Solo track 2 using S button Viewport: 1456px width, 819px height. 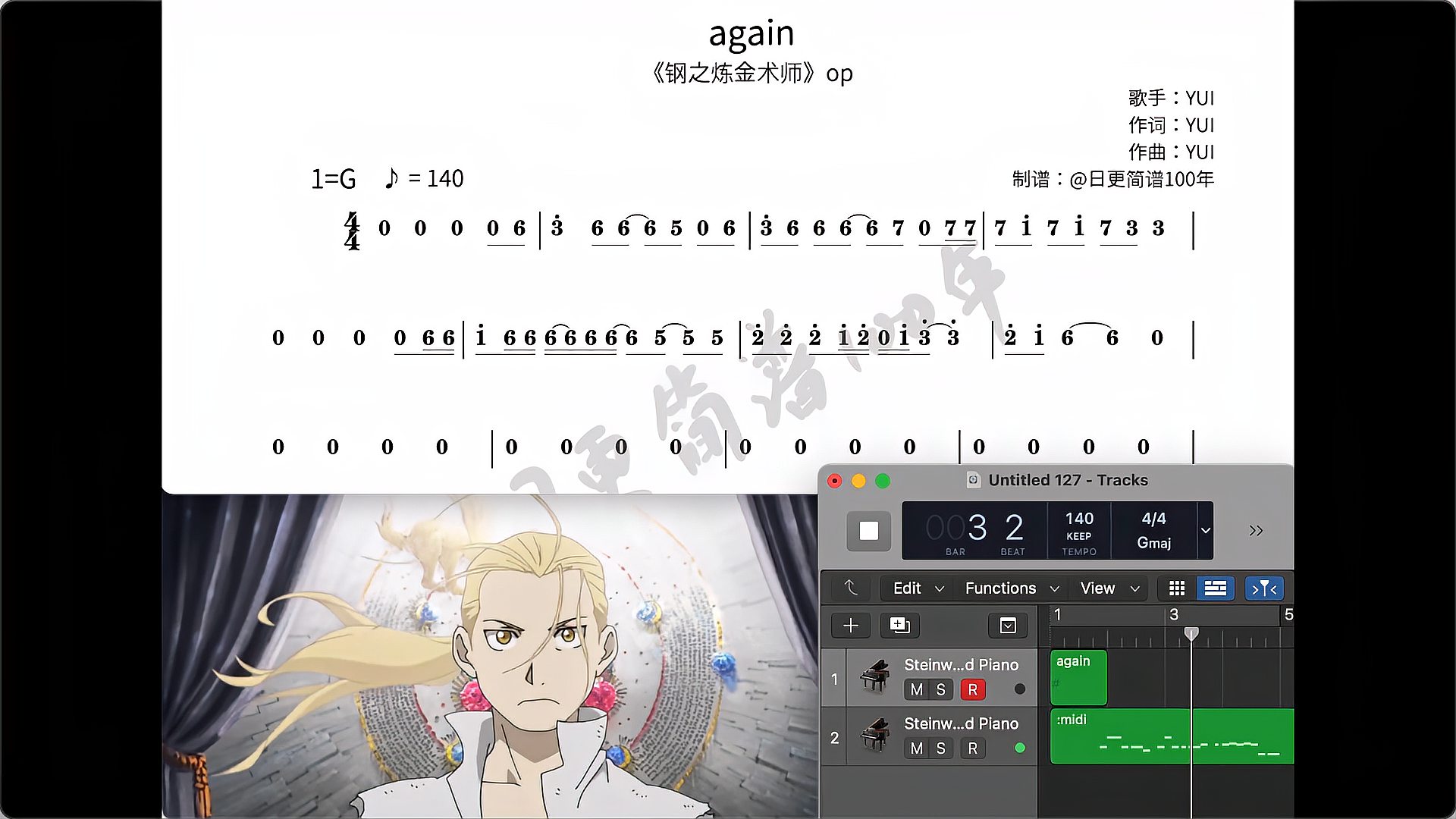click(x=941, y=748)
